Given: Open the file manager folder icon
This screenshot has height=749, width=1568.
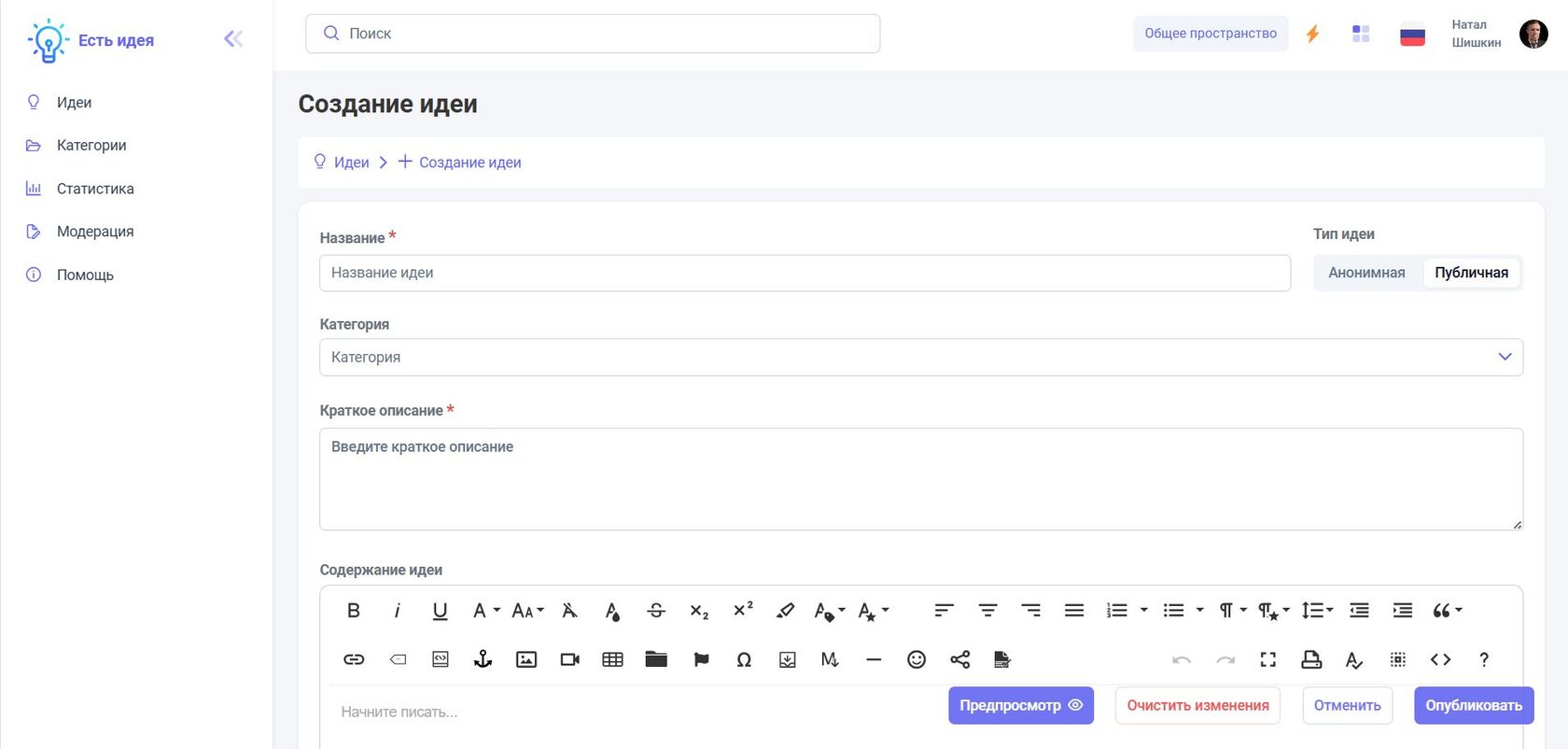Looking at the screenshot, I should pos(656,659).
